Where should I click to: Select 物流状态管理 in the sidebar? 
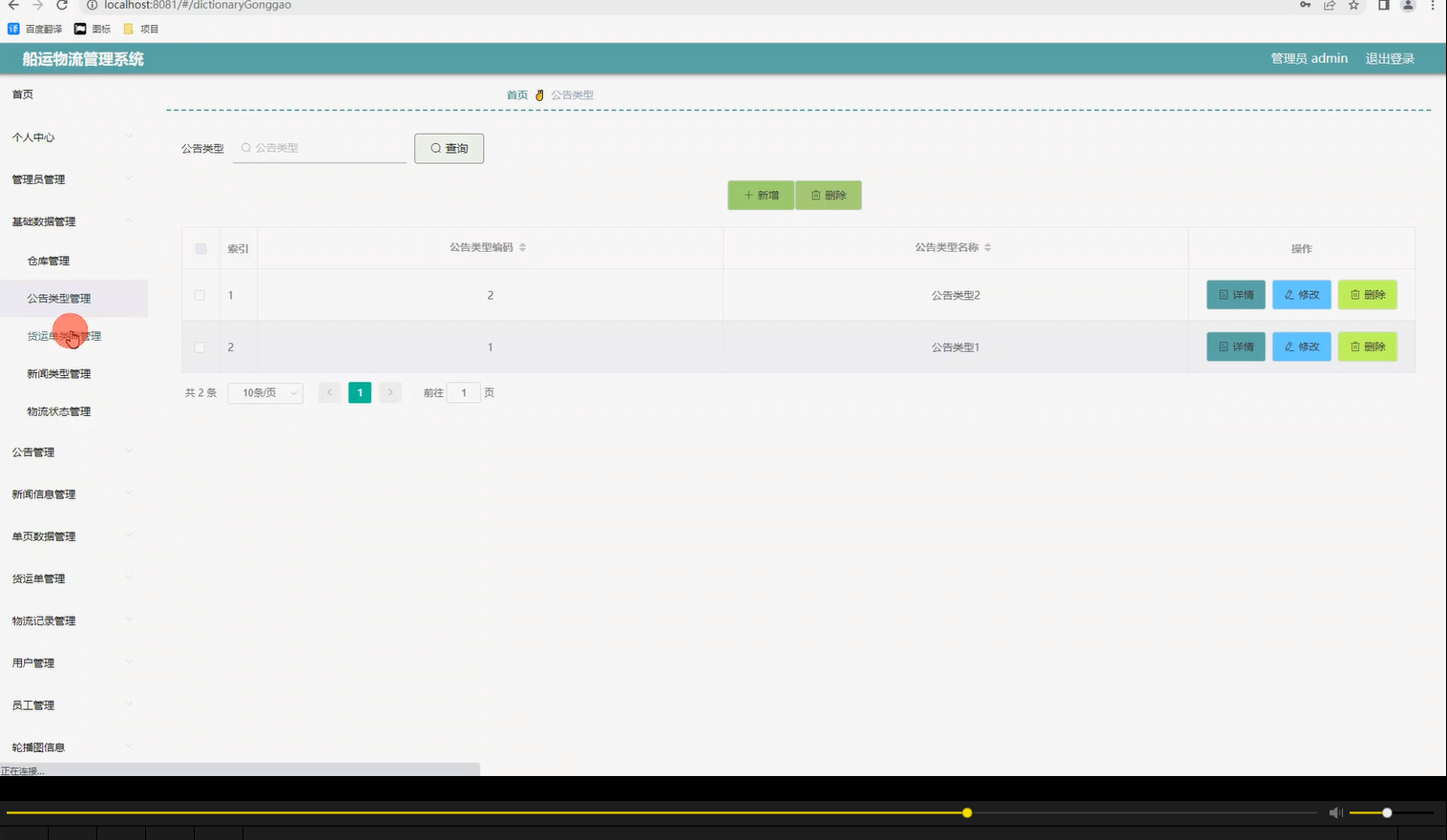58,410
